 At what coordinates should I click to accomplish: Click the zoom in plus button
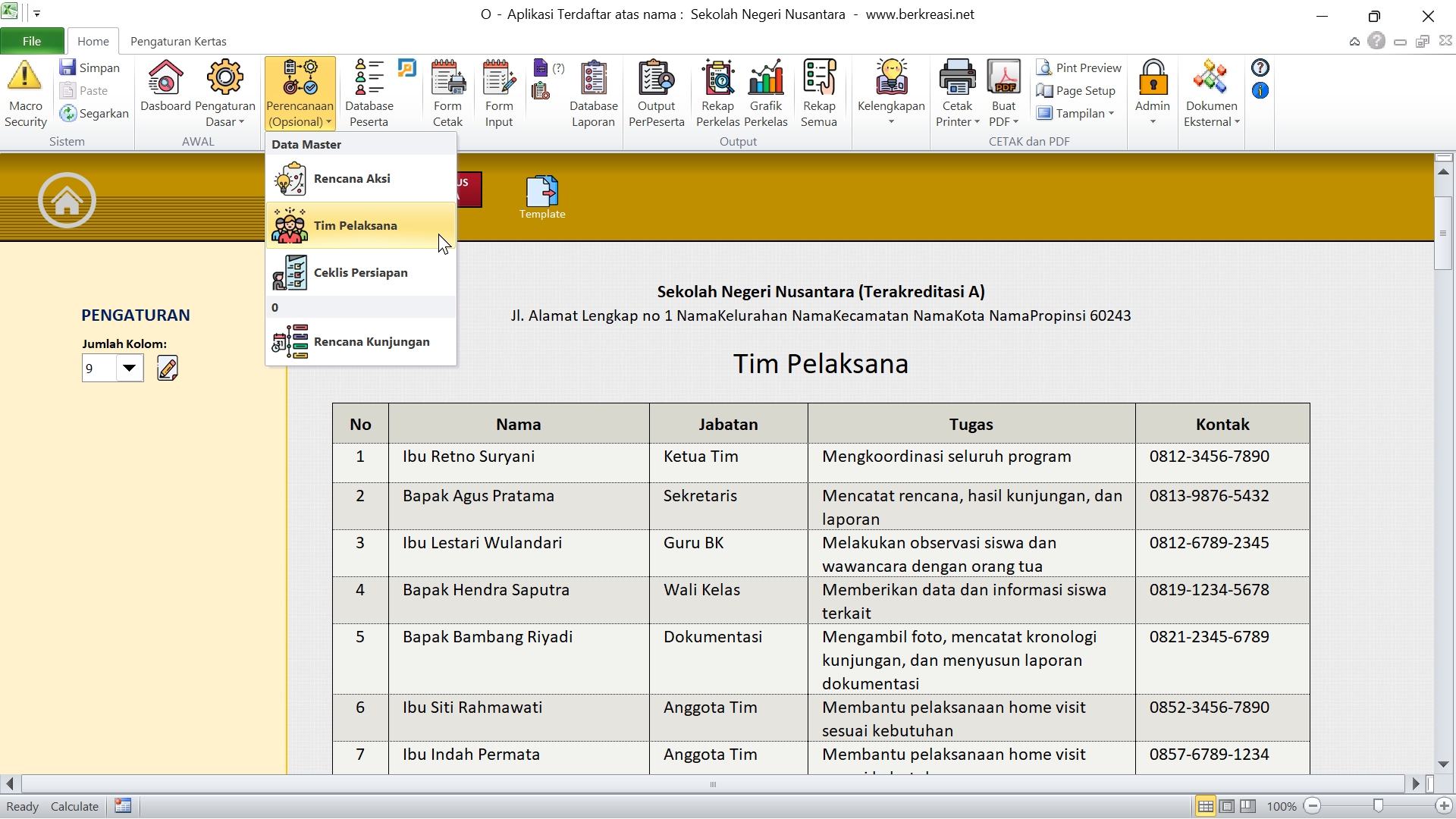[x=1444, y=806]
